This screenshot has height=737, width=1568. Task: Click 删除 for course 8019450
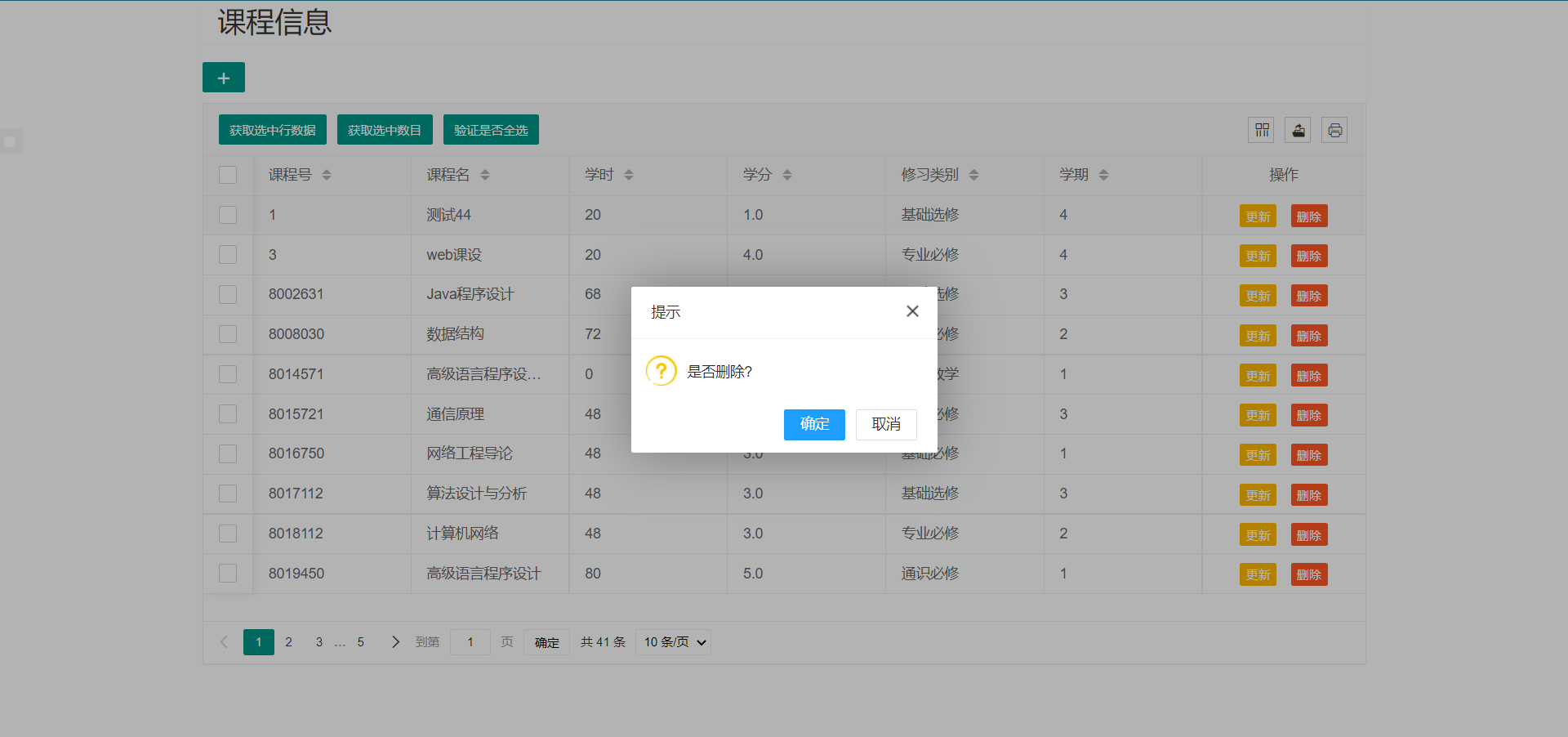pos(1309,574)
